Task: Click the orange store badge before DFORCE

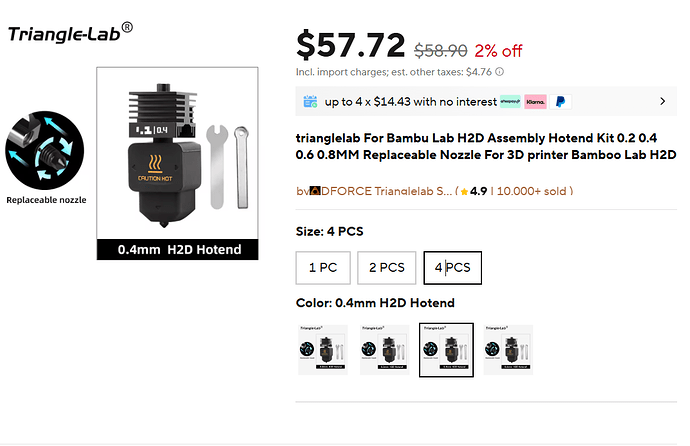Action: pyautogui.click(x=315, y=191)
